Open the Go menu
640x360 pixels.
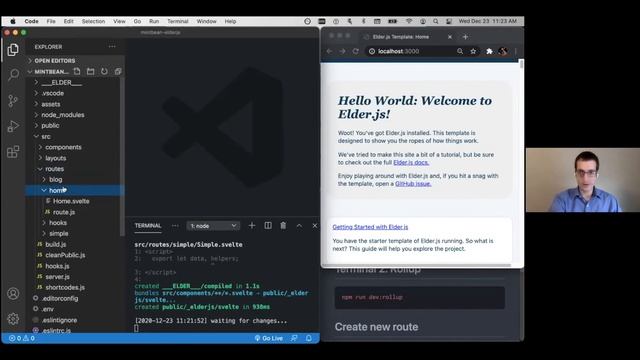[137, 21]
